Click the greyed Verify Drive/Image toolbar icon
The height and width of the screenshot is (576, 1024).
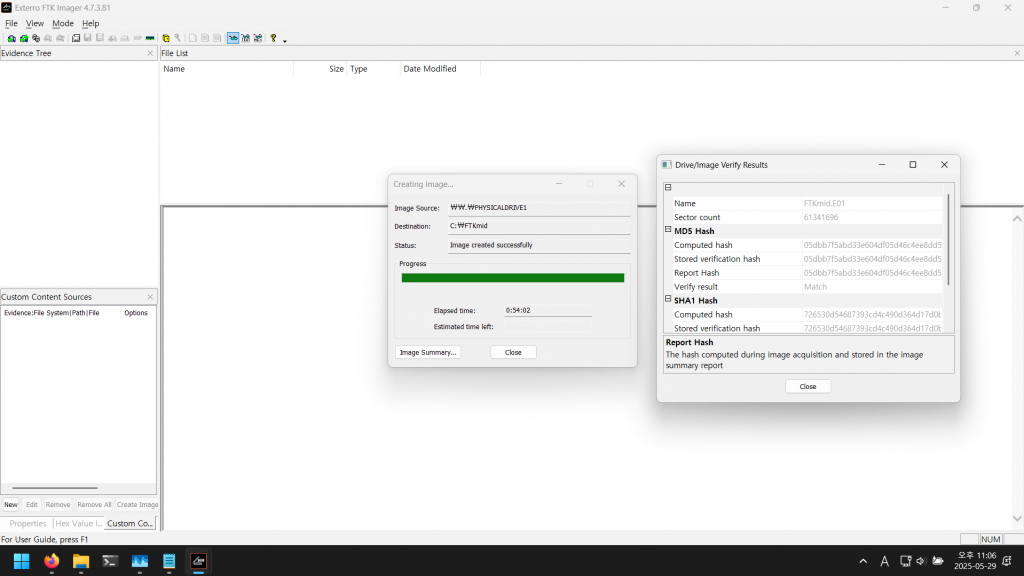click(x=137, y=39)
